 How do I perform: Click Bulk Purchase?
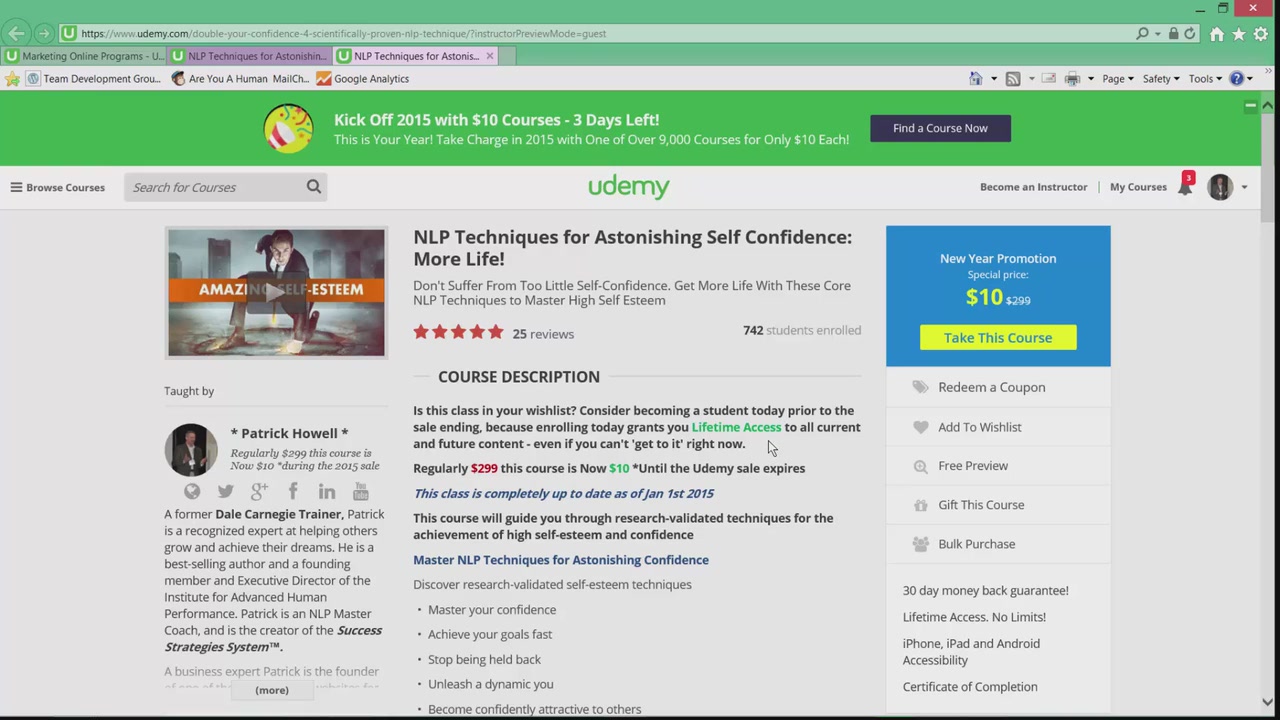pos(977,544)
